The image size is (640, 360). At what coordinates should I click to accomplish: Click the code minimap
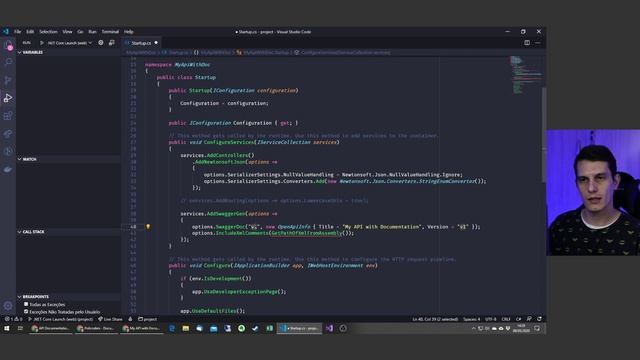click(x=525, y=76)
